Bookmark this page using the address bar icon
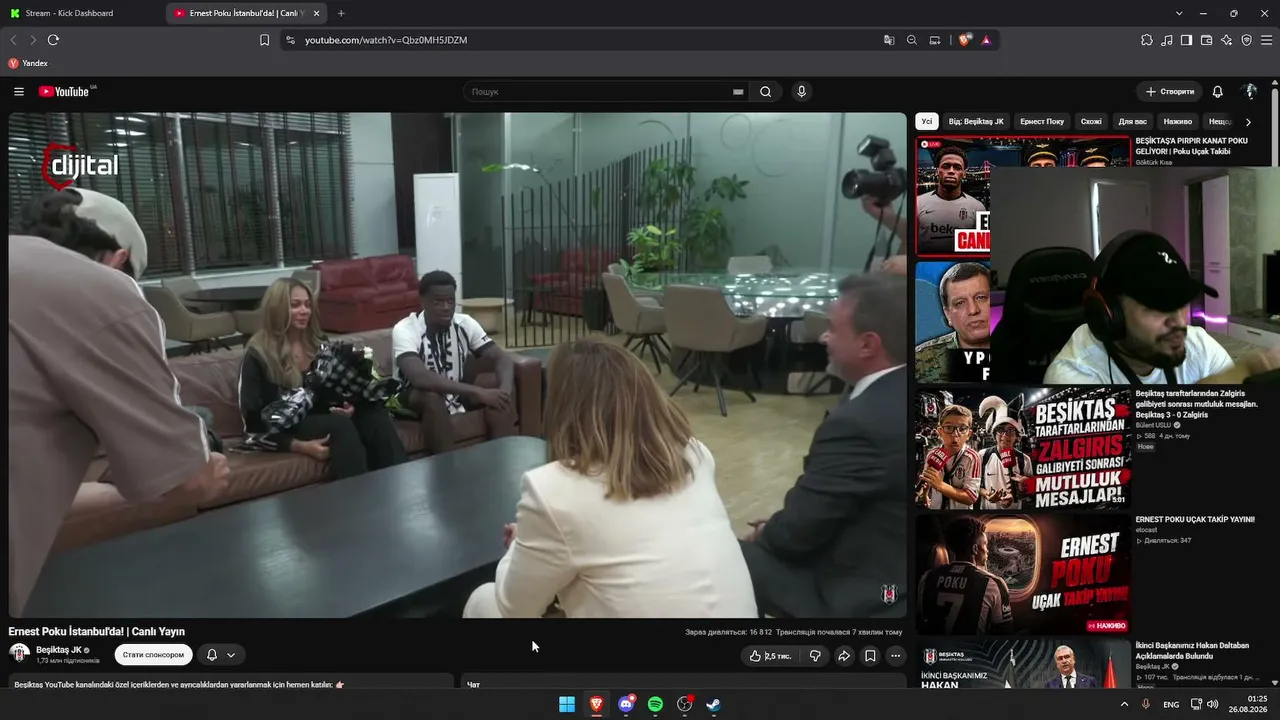 [x=264, y=40]
